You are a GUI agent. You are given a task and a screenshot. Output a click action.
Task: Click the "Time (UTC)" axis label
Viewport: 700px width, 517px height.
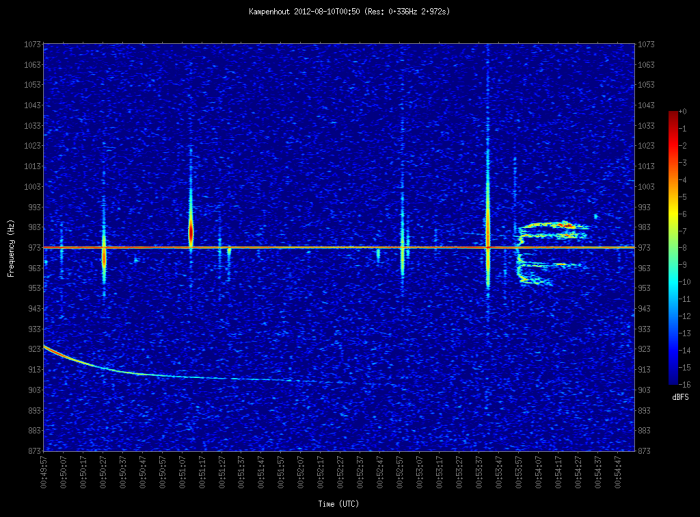pos(338,504)
